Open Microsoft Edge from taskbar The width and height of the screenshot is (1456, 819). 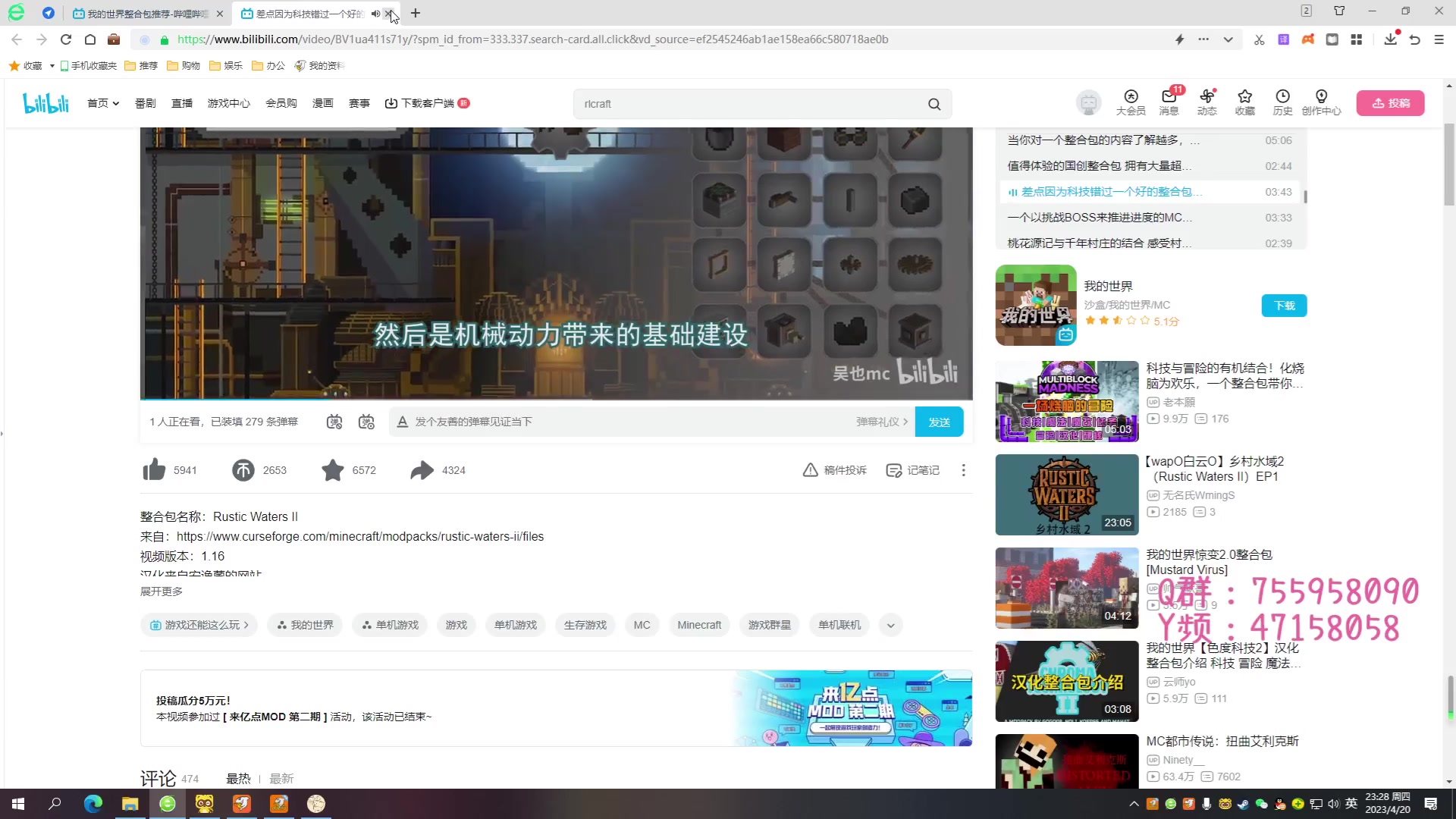[x=93, y=804]
